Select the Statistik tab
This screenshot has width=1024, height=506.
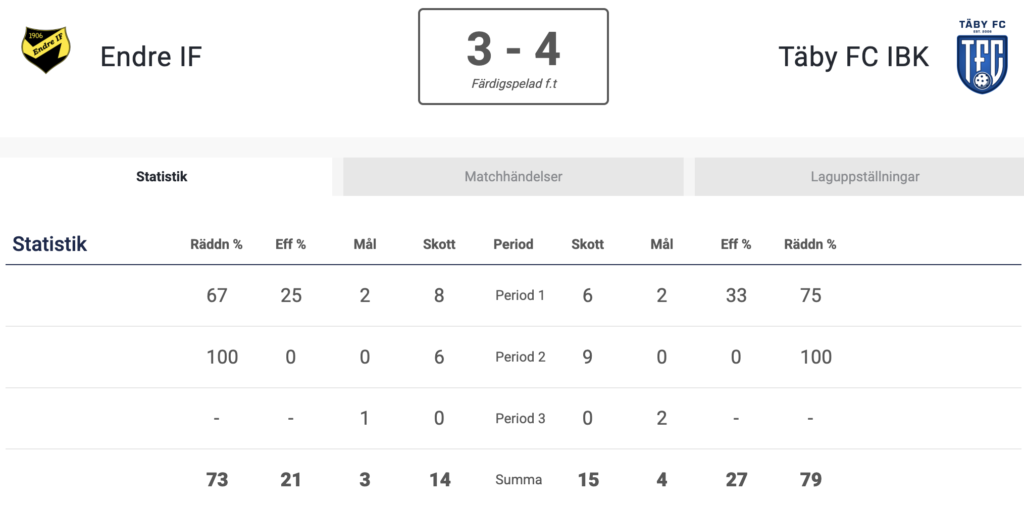pos(162,176)
